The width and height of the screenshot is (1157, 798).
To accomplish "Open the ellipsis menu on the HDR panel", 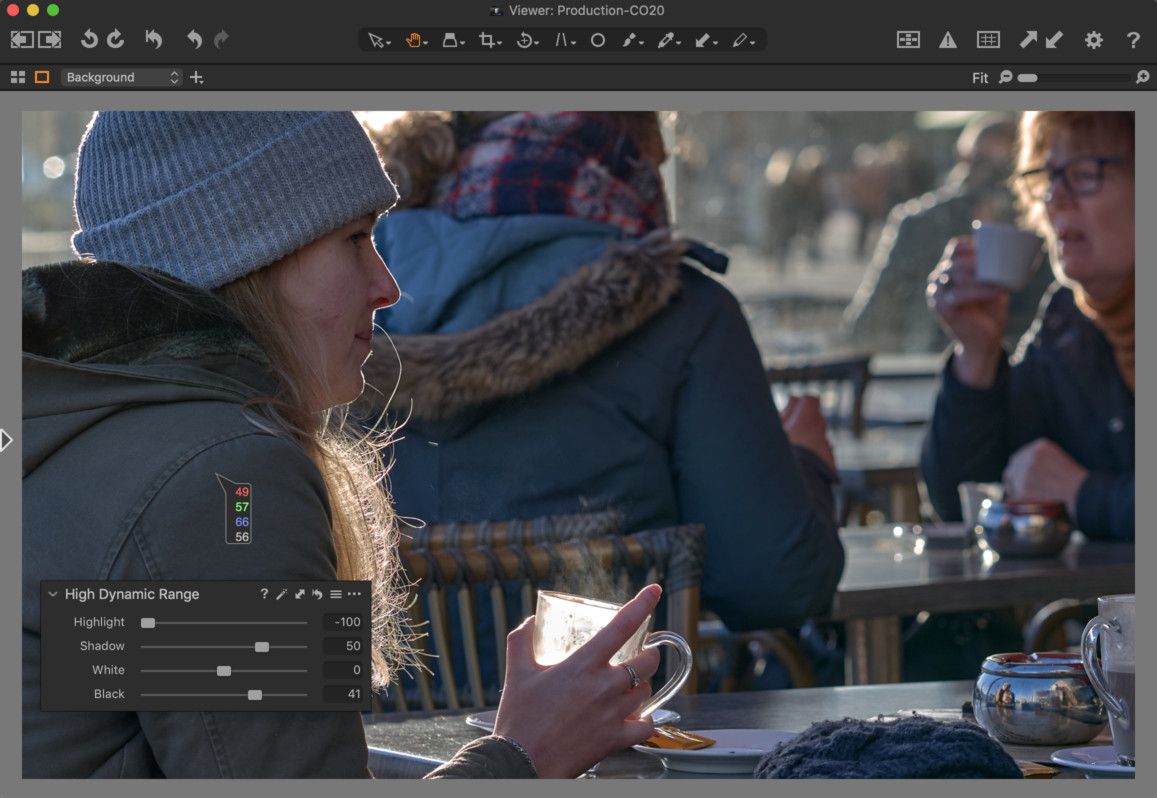I will click(354, 593).
